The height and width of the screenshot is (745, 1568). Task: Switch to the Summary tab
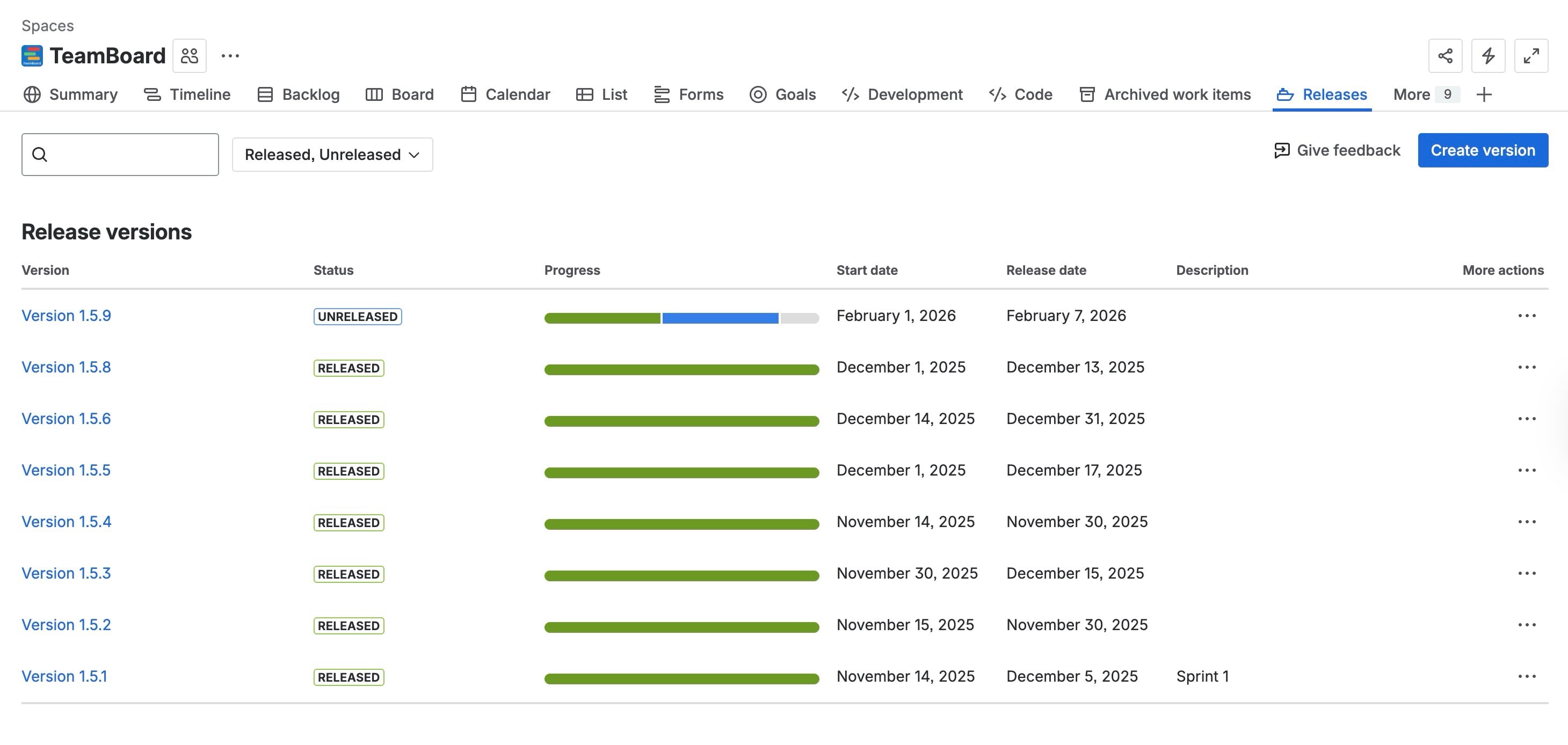[x=70, y=94]
